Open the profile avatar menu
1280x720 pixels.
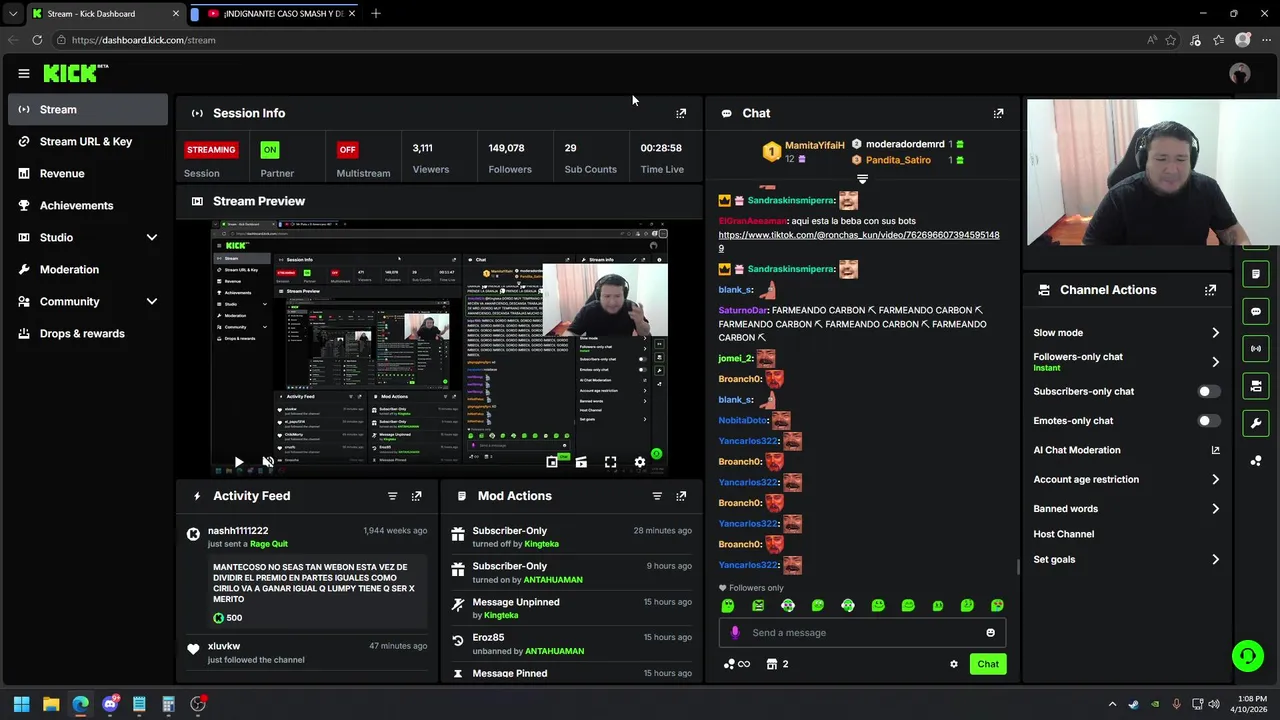coord(1240,73)
